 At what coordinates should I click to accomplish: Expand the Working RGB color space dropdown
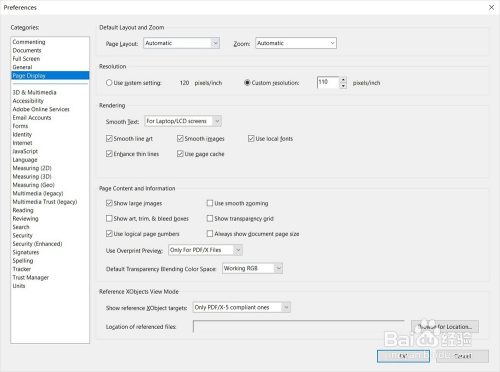(x=252, y=268)
